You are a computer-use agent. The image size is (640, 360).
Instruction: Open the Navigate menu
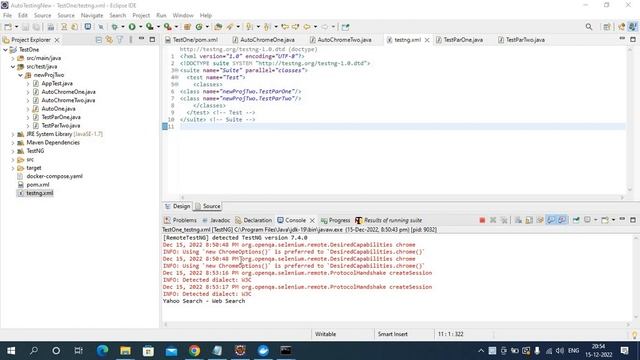[x=92, y=15]
